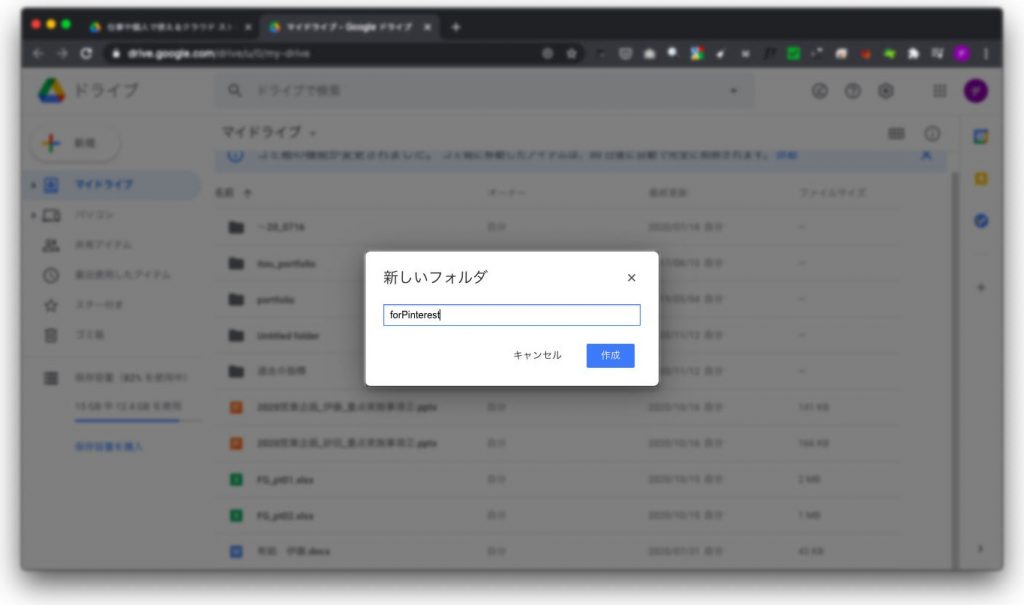Image resolution: width=1024 pixels, height=605 pixels.
Task: Click the browser forward arrow
Action: coord(62,54)
